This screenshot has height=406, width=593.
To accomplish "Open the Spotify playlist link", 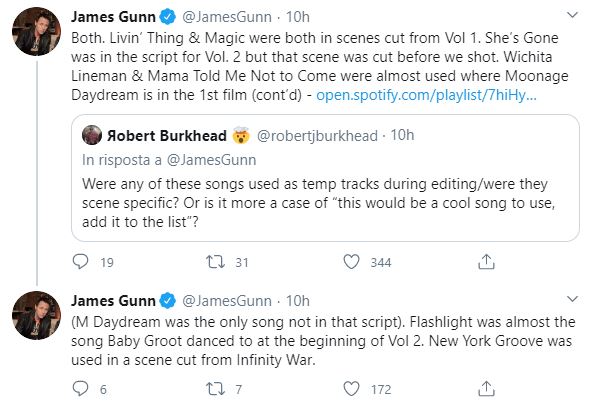I will (x=426, y=95).
